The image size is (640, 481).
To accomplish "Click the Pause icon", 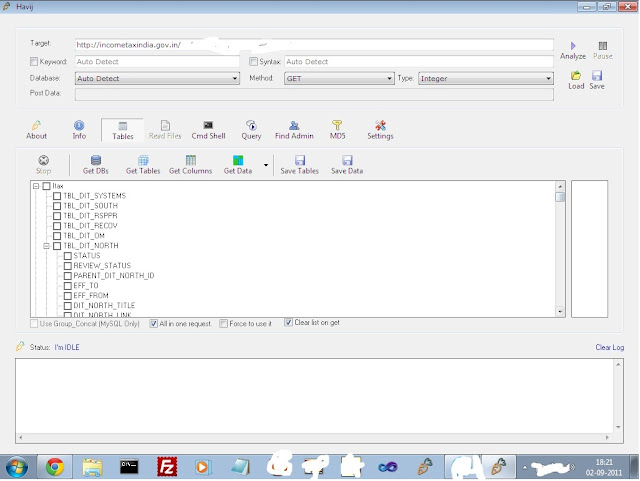I will point(602,45).
